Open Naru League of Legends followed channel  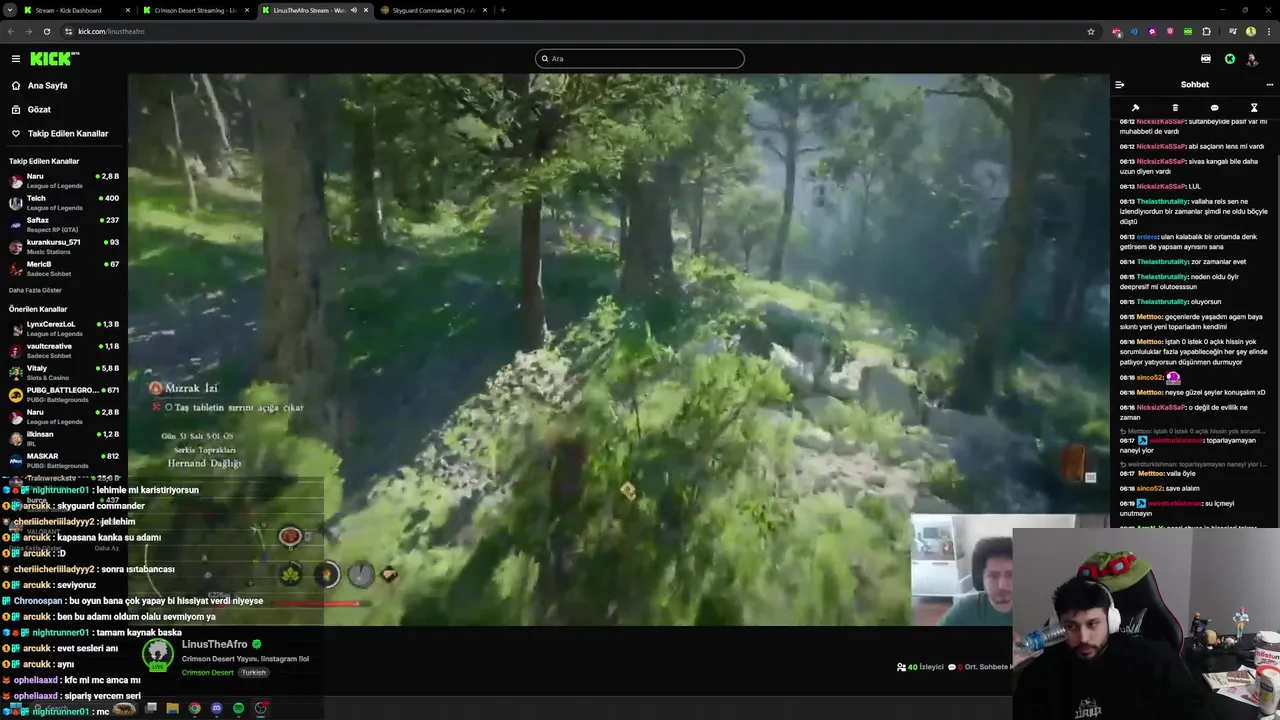point(64,181)
